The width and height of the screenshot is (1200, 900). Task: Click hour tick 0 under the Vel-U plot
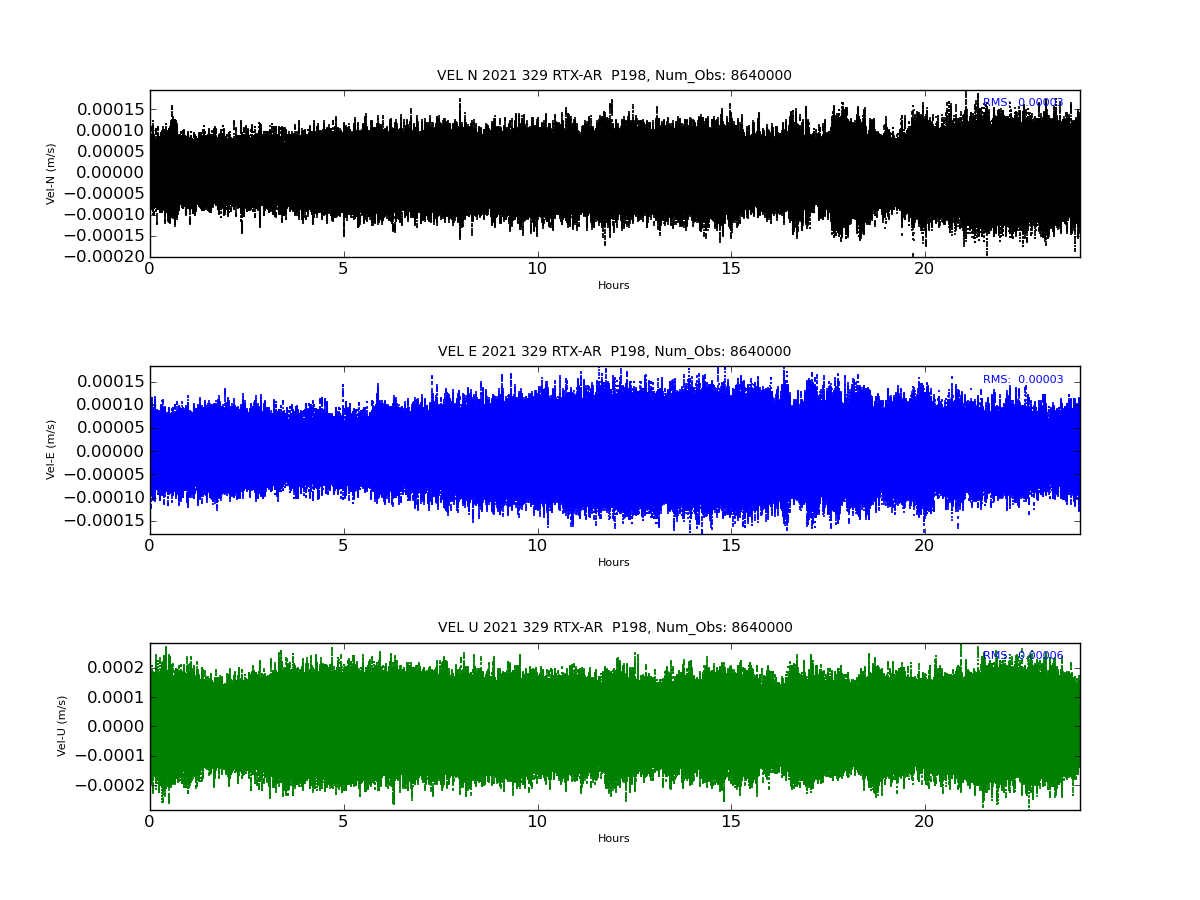click(150, 821)
